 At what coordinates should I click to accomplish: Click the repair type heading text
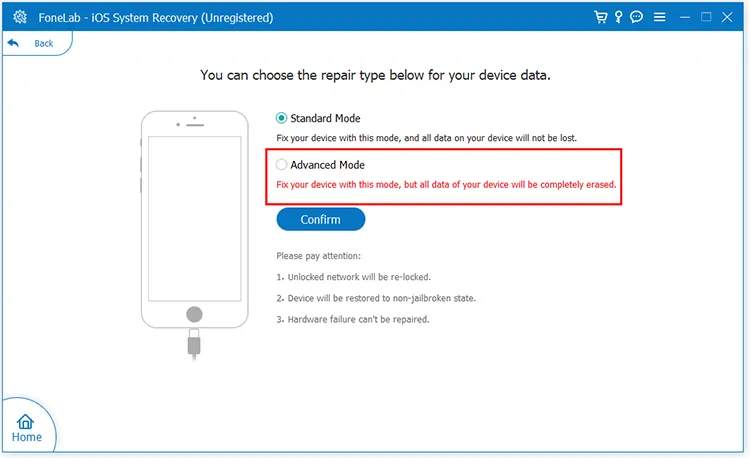375,75
